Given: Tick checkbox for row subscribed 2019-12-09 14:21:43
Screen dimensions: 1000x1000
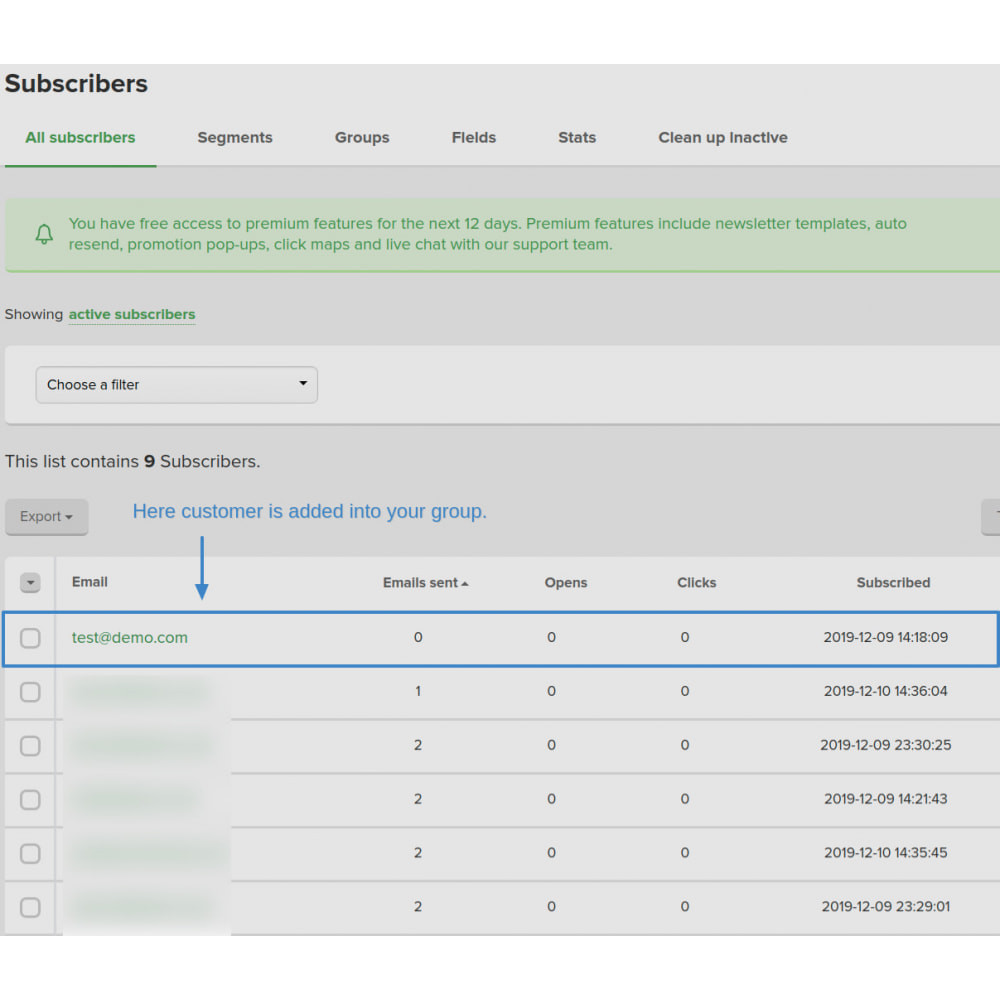Looking at the screenshot, I should tap(30, 800).
